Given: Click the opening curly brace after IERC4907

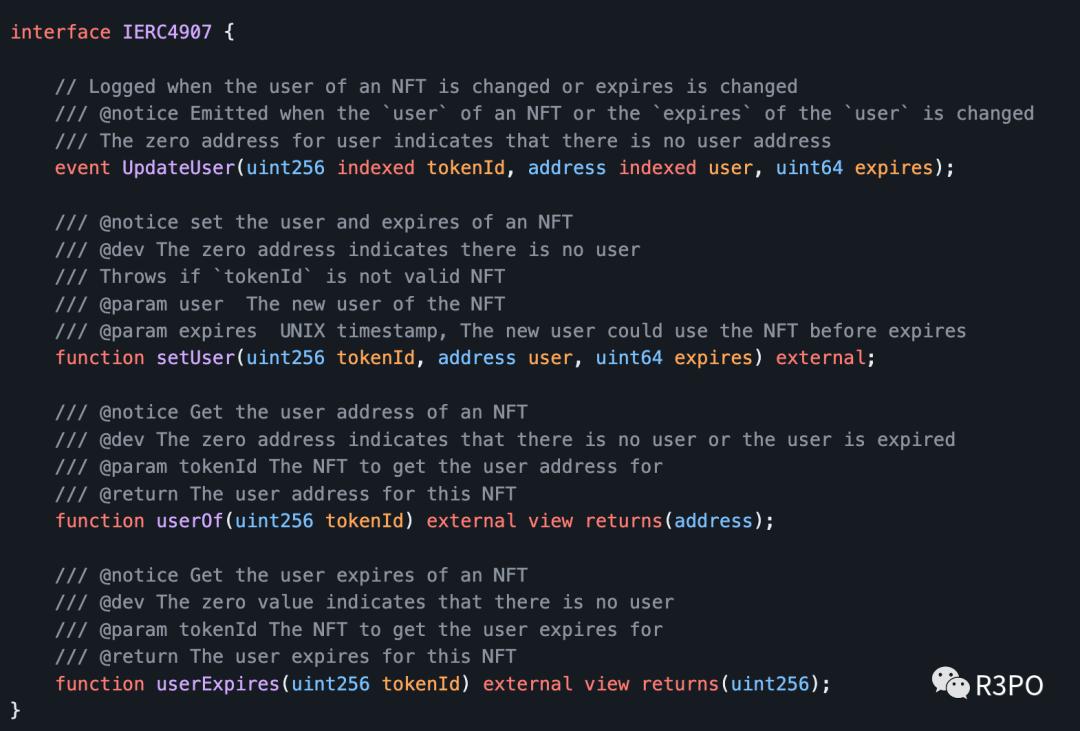Looking at the screenshot, I should [228, 32].
